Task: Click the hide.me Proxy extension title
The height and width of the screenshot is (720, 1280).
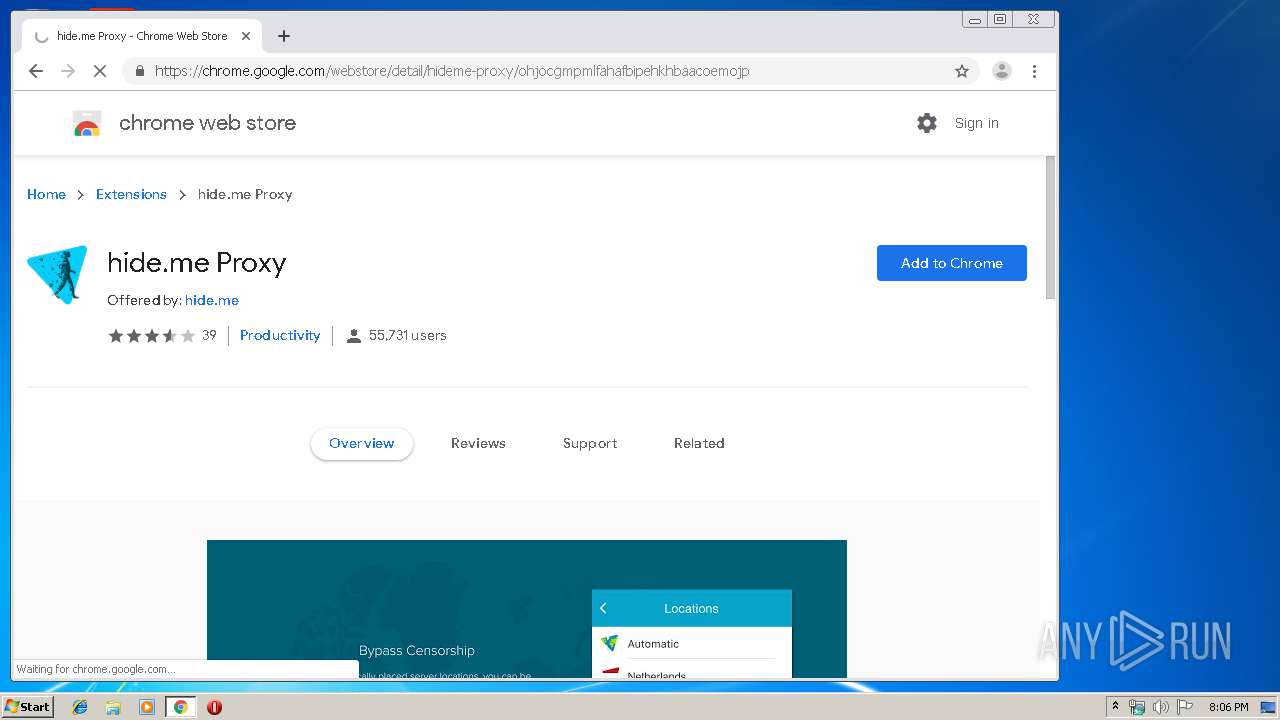Action: pyautogui.click(x=197, y=262)
